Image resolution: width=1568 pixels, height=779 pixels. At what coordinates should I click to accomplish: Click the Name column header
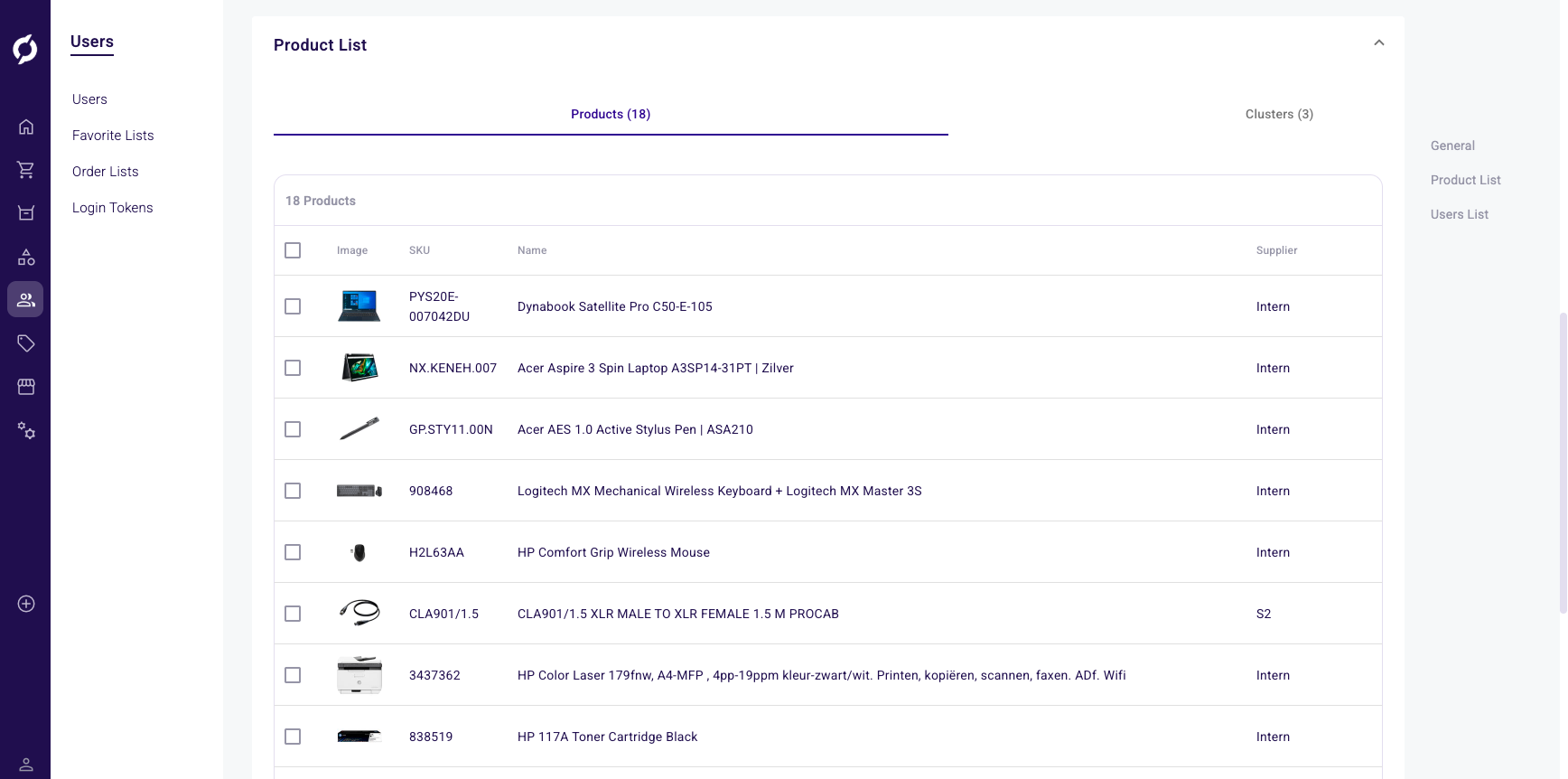(x=532, y=250)
